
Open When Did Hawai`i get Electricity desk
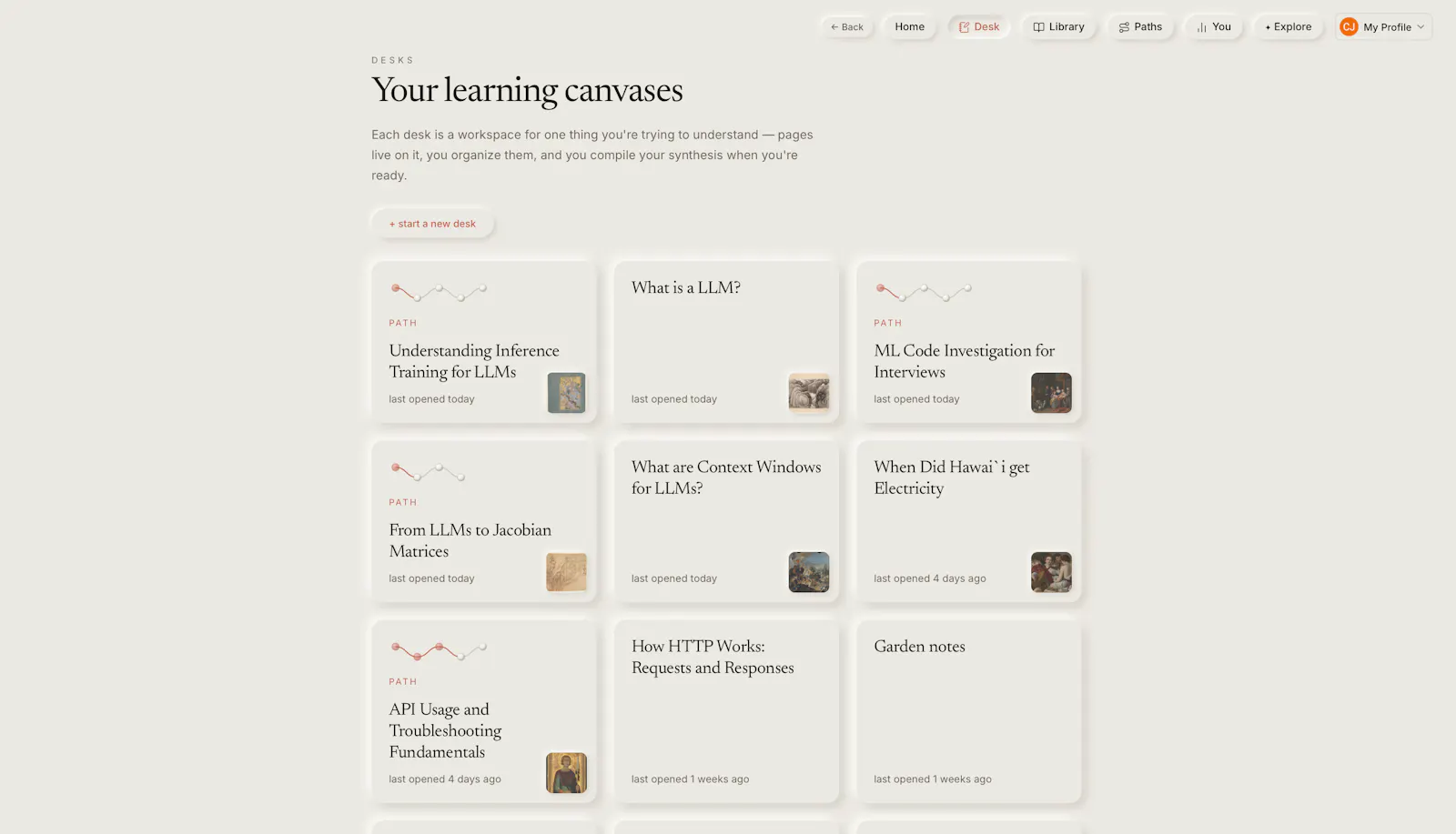pyautogui.click(x=968, y=521)
